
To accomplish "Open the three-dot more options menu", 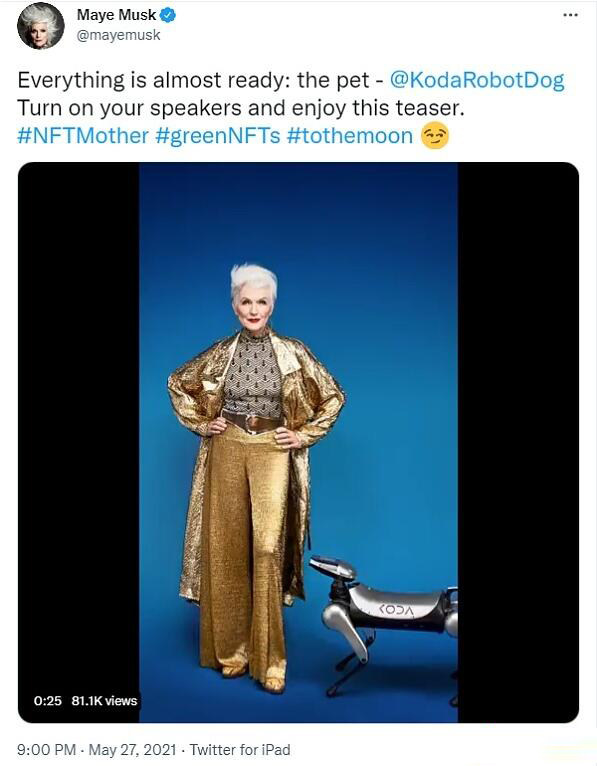I will coord(570,15).
